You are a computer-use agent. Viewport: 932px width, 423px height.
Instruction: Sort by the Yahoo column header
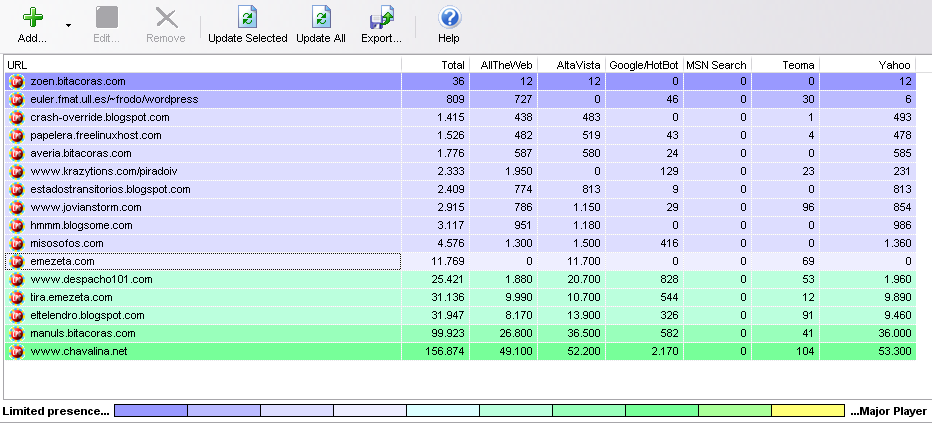(x=867, y=65)
